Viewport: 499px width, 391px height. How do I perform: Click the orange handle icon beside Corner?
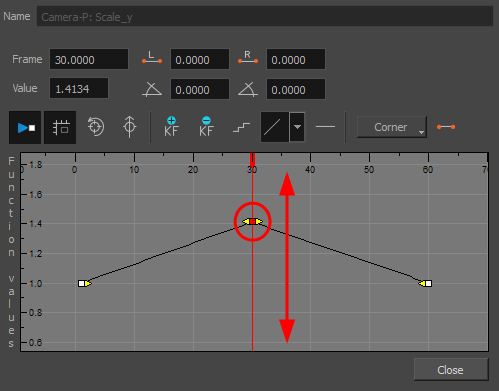(x=446, y=127)
